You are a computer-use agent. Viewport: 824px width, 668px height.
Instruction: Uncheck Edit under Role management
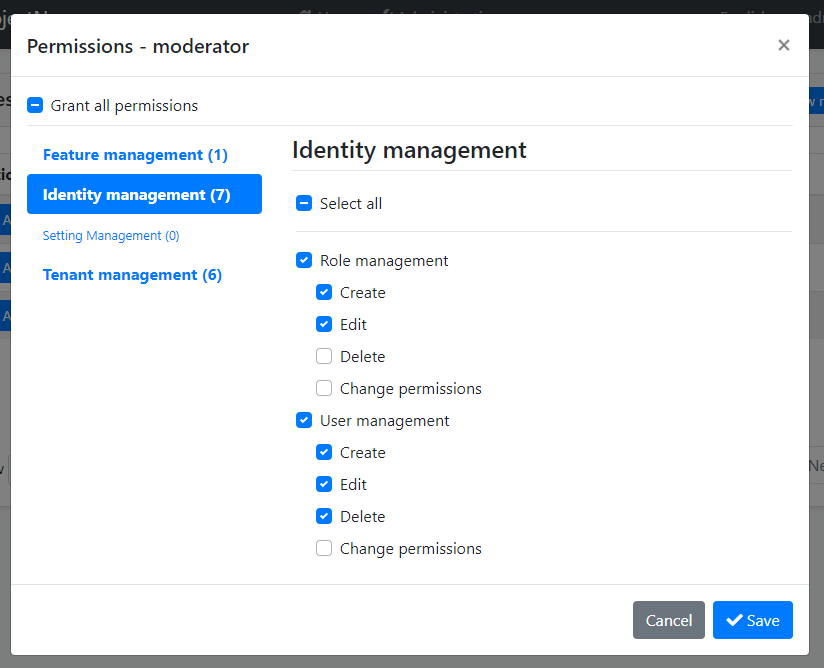(324, 324)
